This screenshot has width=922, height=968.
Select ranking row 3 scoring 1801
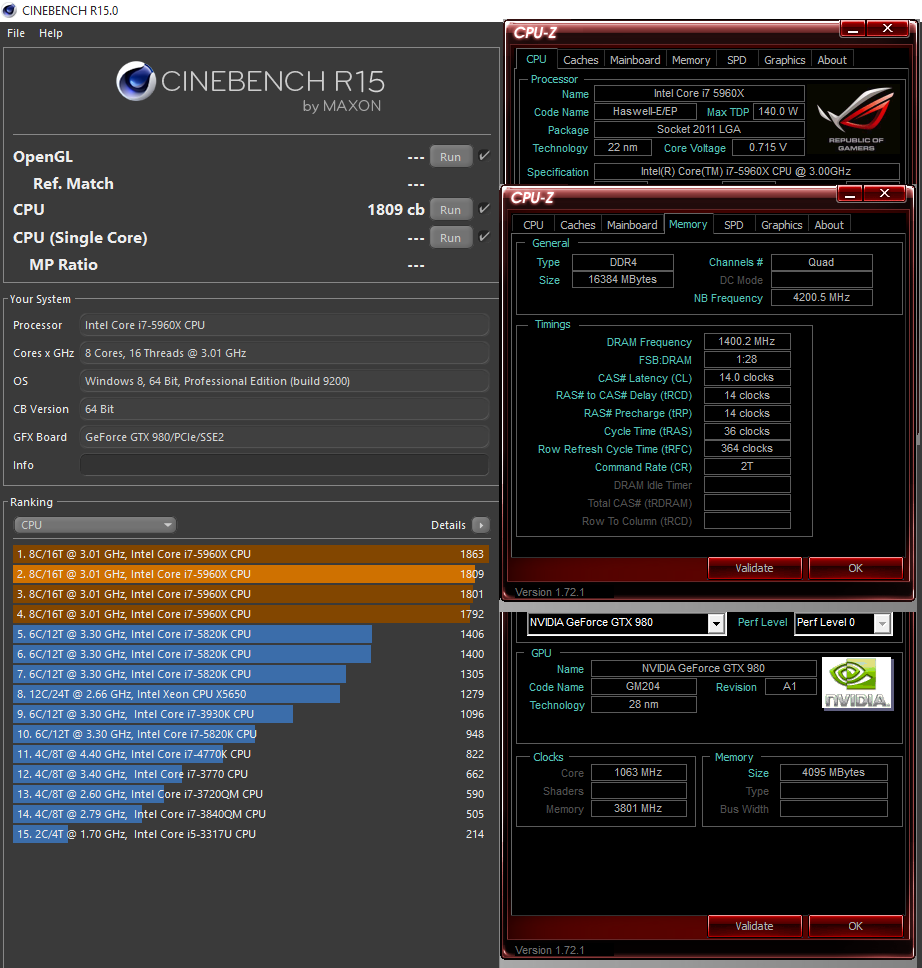251,594
